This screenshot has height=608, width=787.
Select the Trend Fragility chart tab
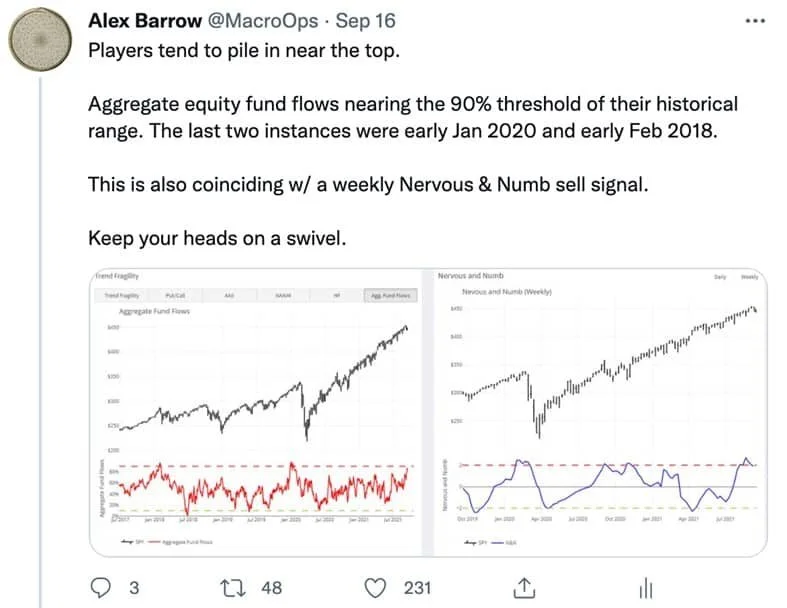pyautogui.click(x=122, y=295)
